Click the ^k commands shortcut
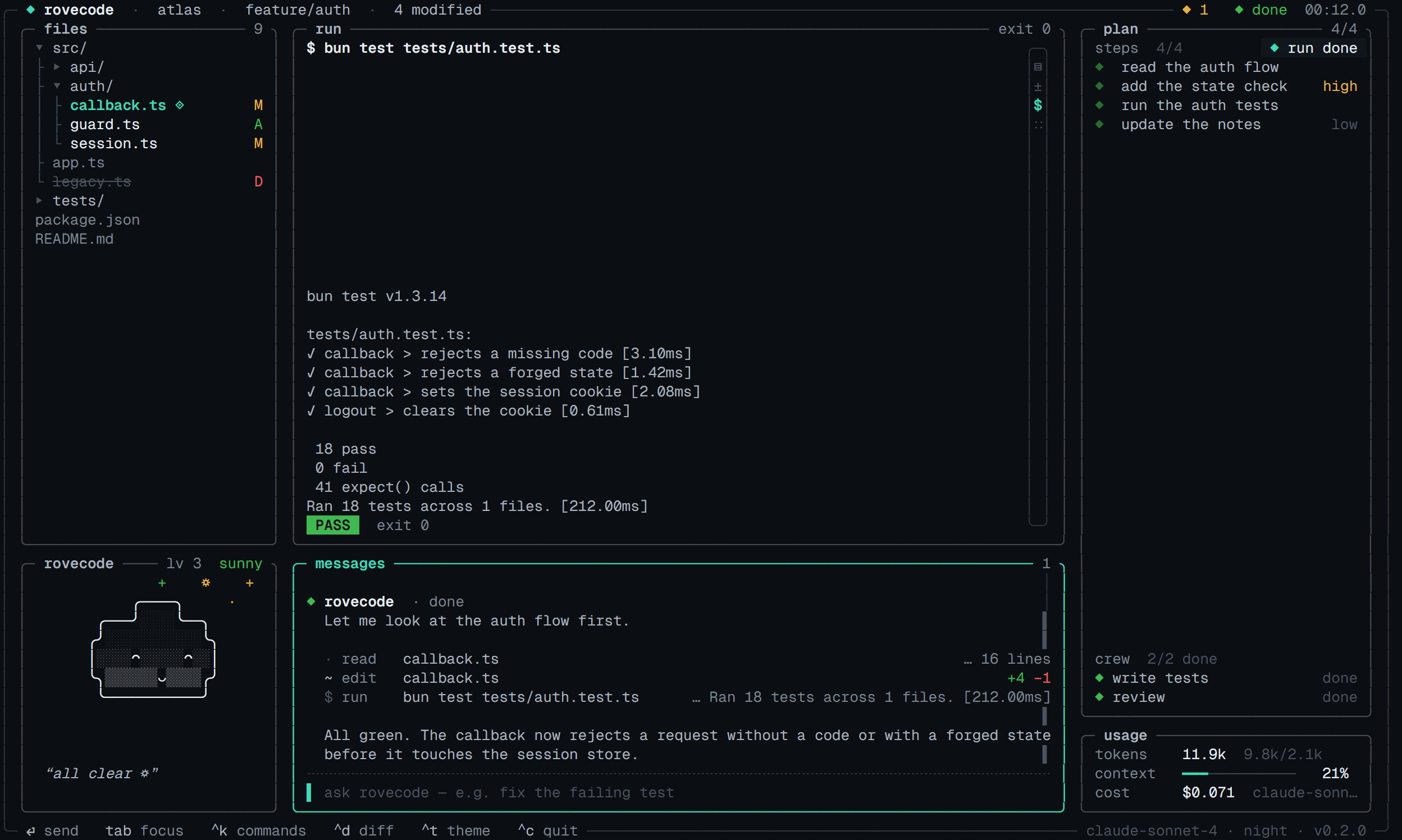Screen dimensions: 1402x840 click(259, 830)
